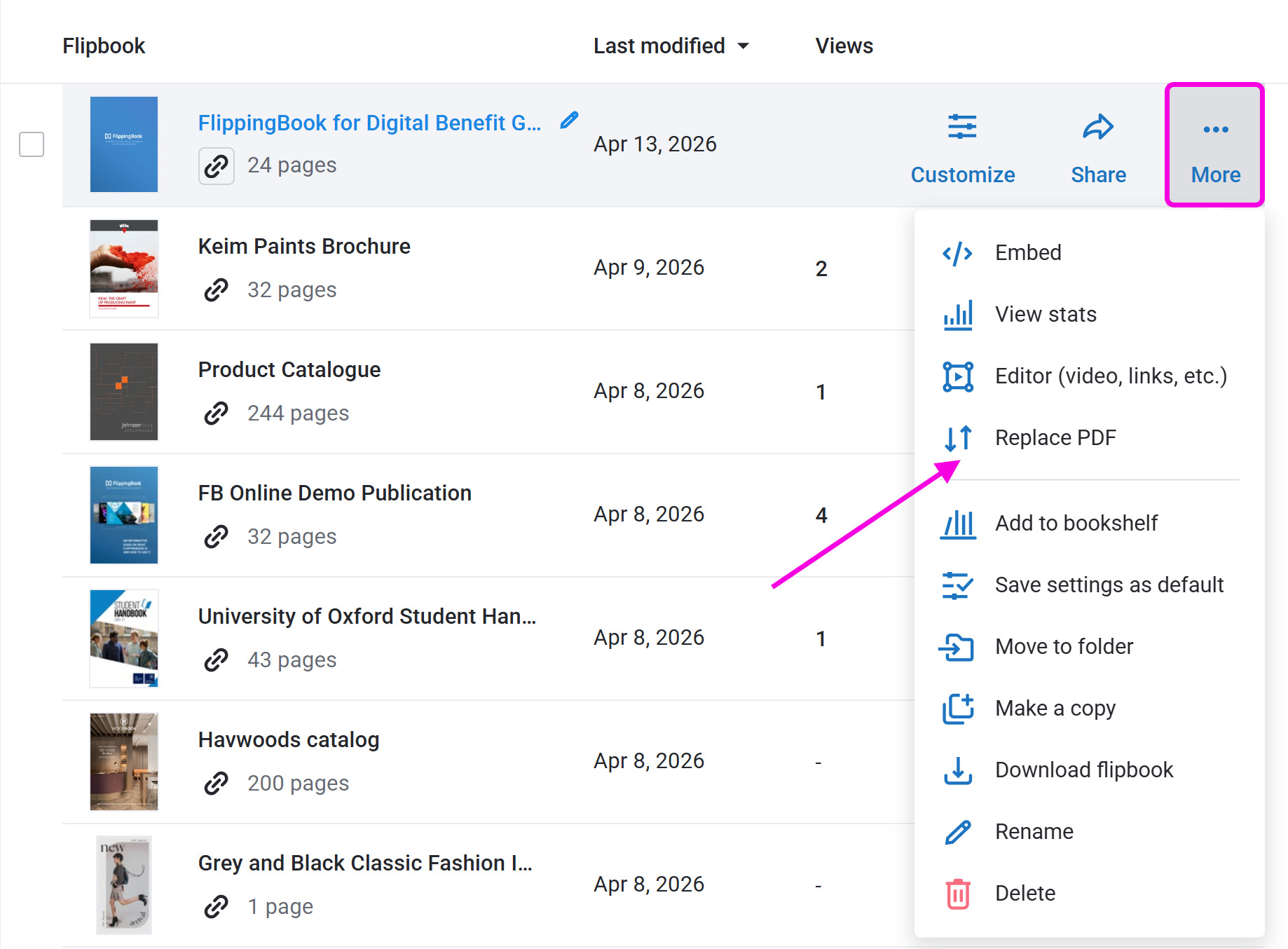The width and height of the screenshot is (1288, 949).
Task: Click the Add to bookshelf icon
Action: coord(957,524)
